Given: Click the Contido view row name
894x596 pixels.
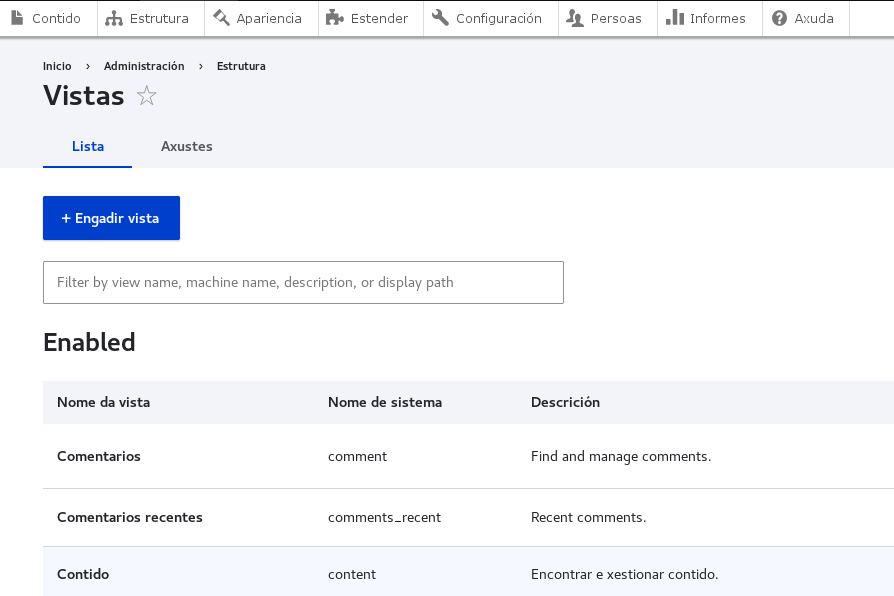Looking at the screenshot, I should coord(83,574).
